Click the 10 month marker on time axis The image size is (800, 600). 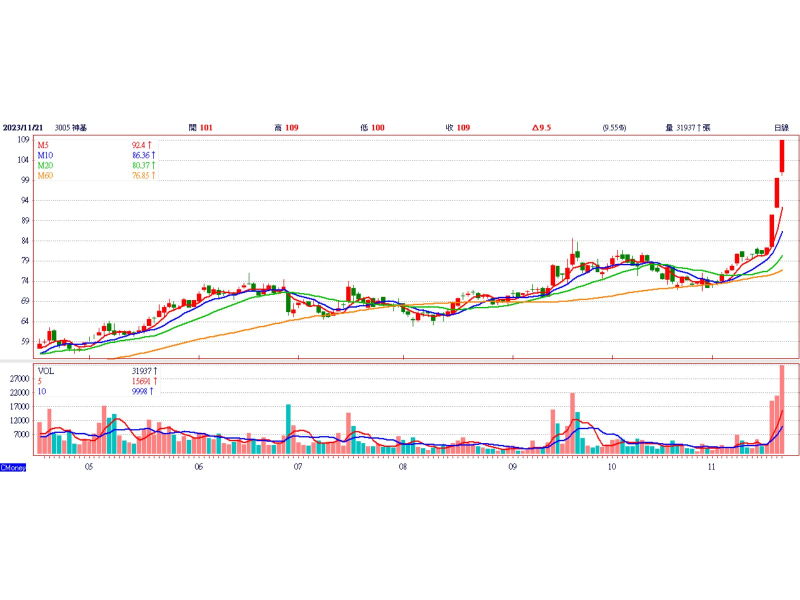pos(612,467)
